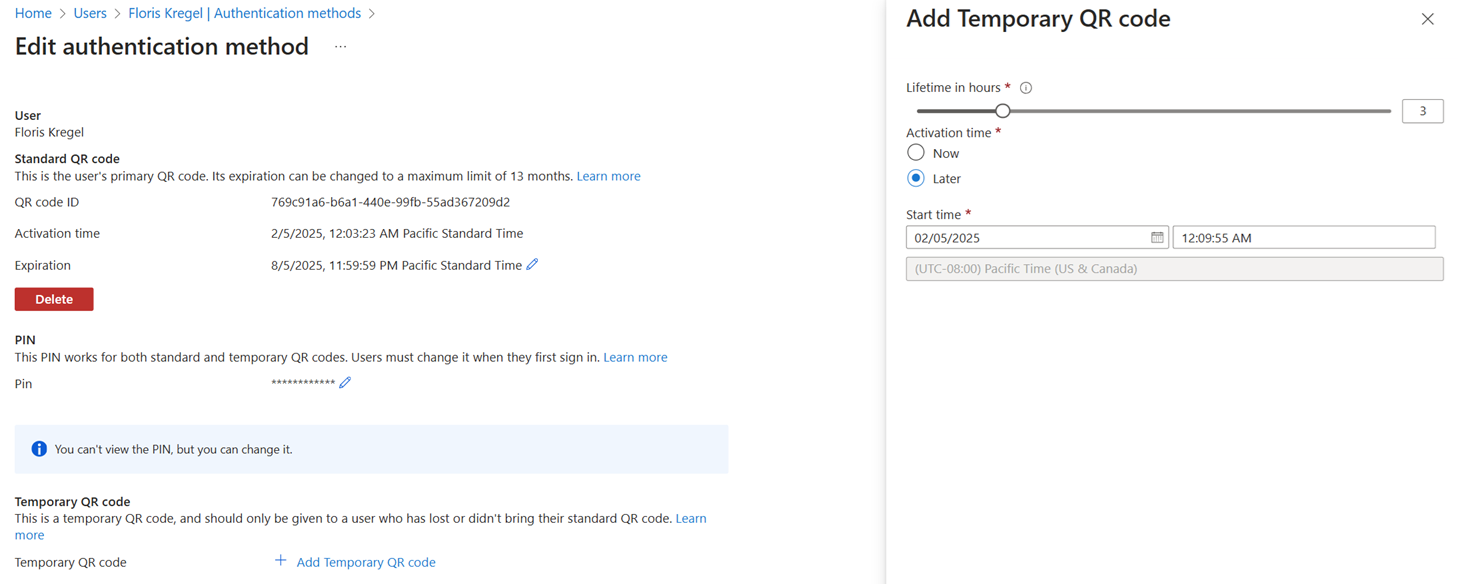View the Lifetime in hours info tooltip
This screenshot has height=584, width=1458.
pos(1025,87)
